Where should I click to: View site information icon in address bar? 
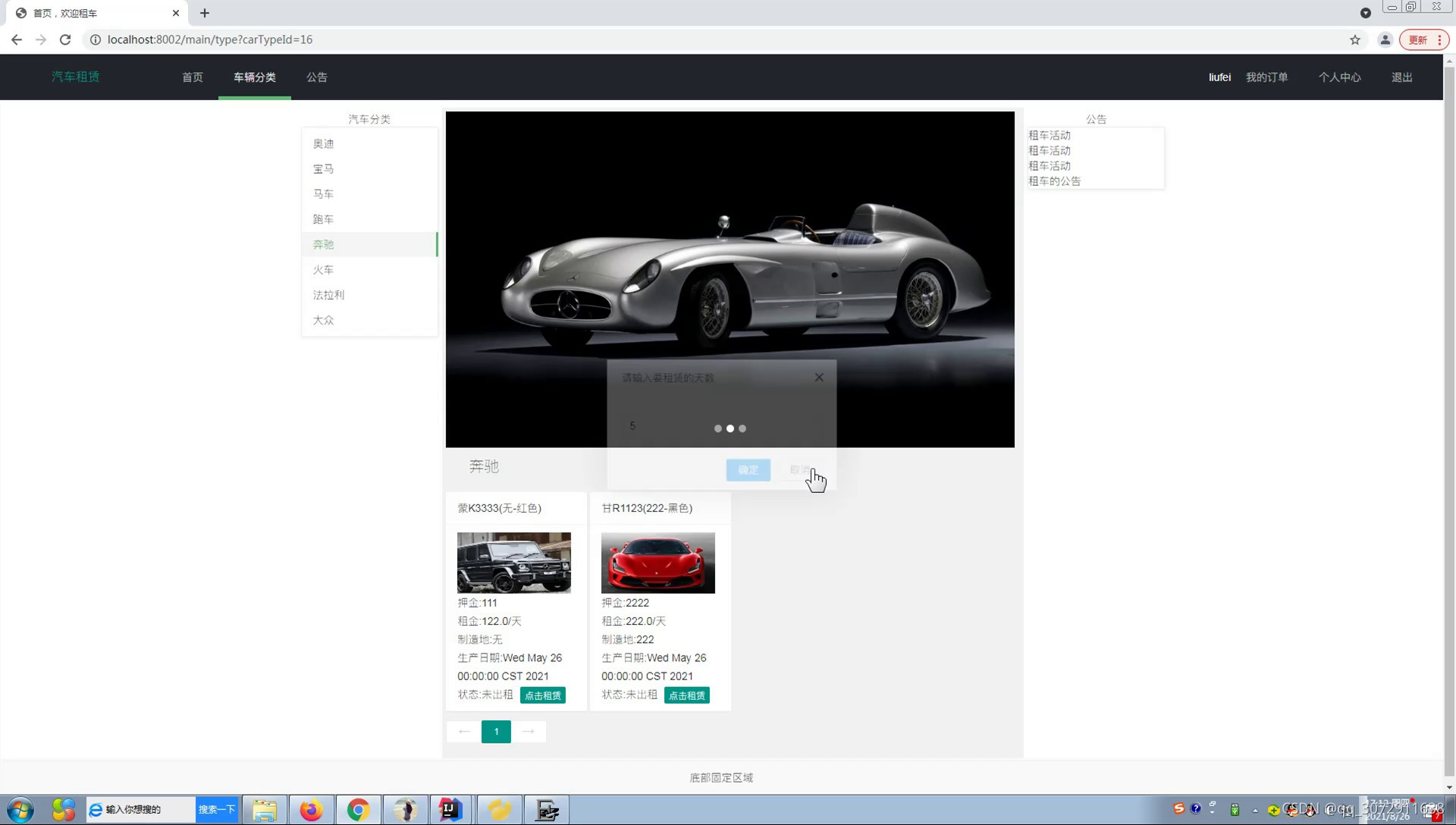(96, 39)
